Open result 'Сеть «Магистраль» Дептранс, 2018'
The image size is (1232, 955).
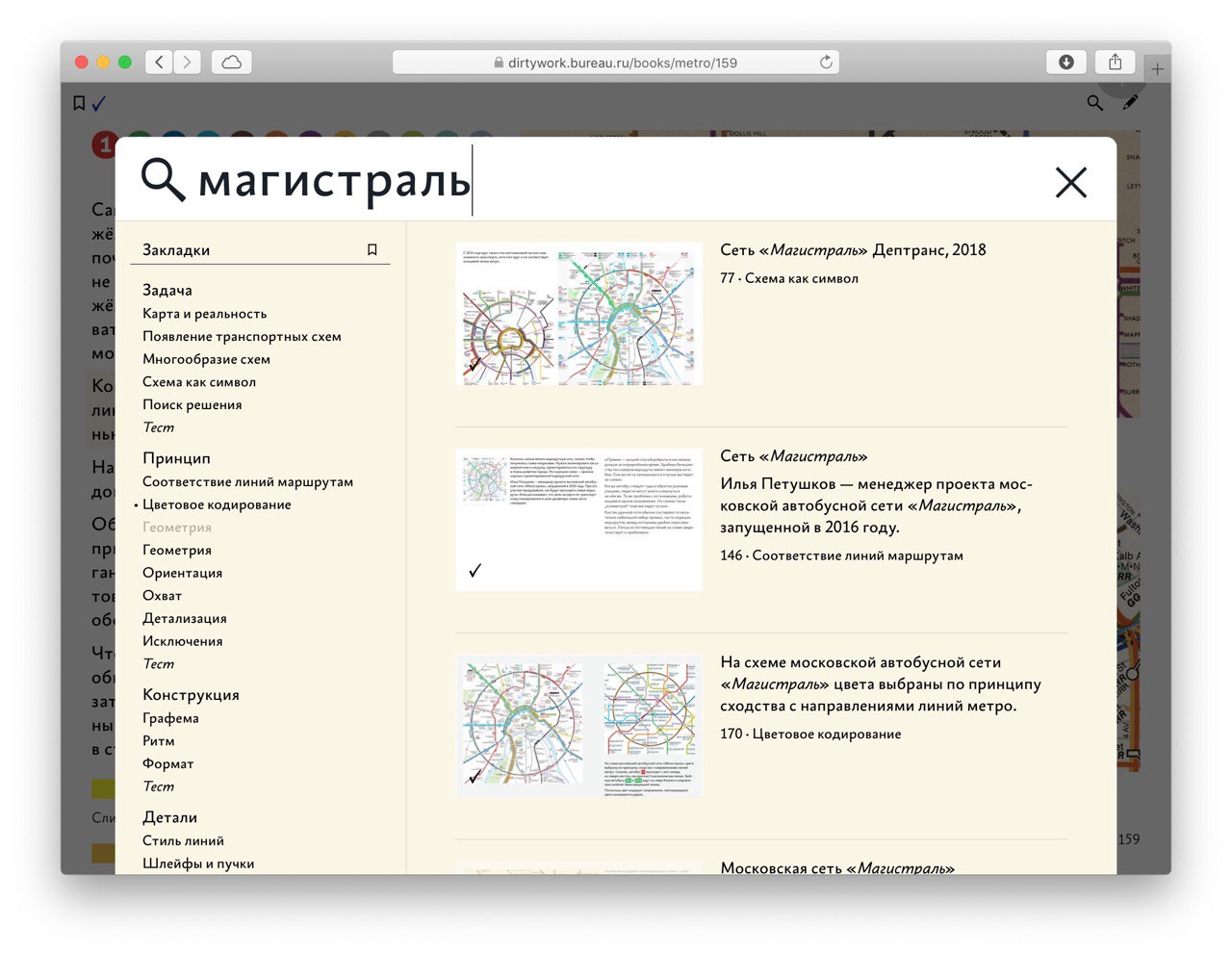pos(853,250)
